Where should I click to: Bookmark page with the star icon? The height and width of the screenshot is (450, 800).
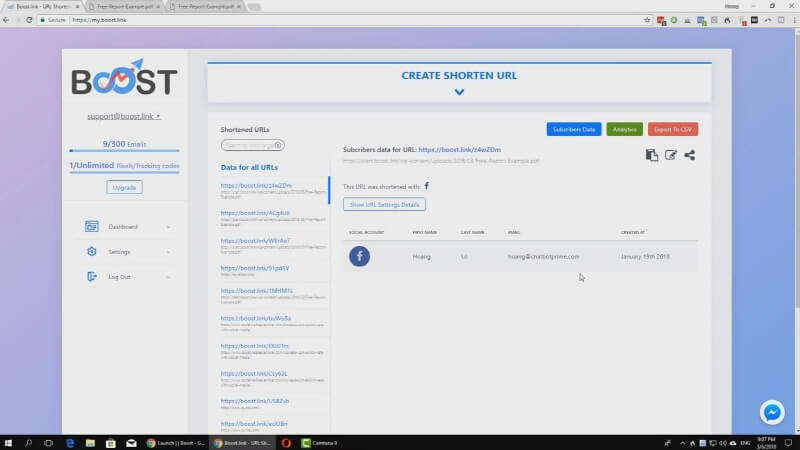coord(647,20)
